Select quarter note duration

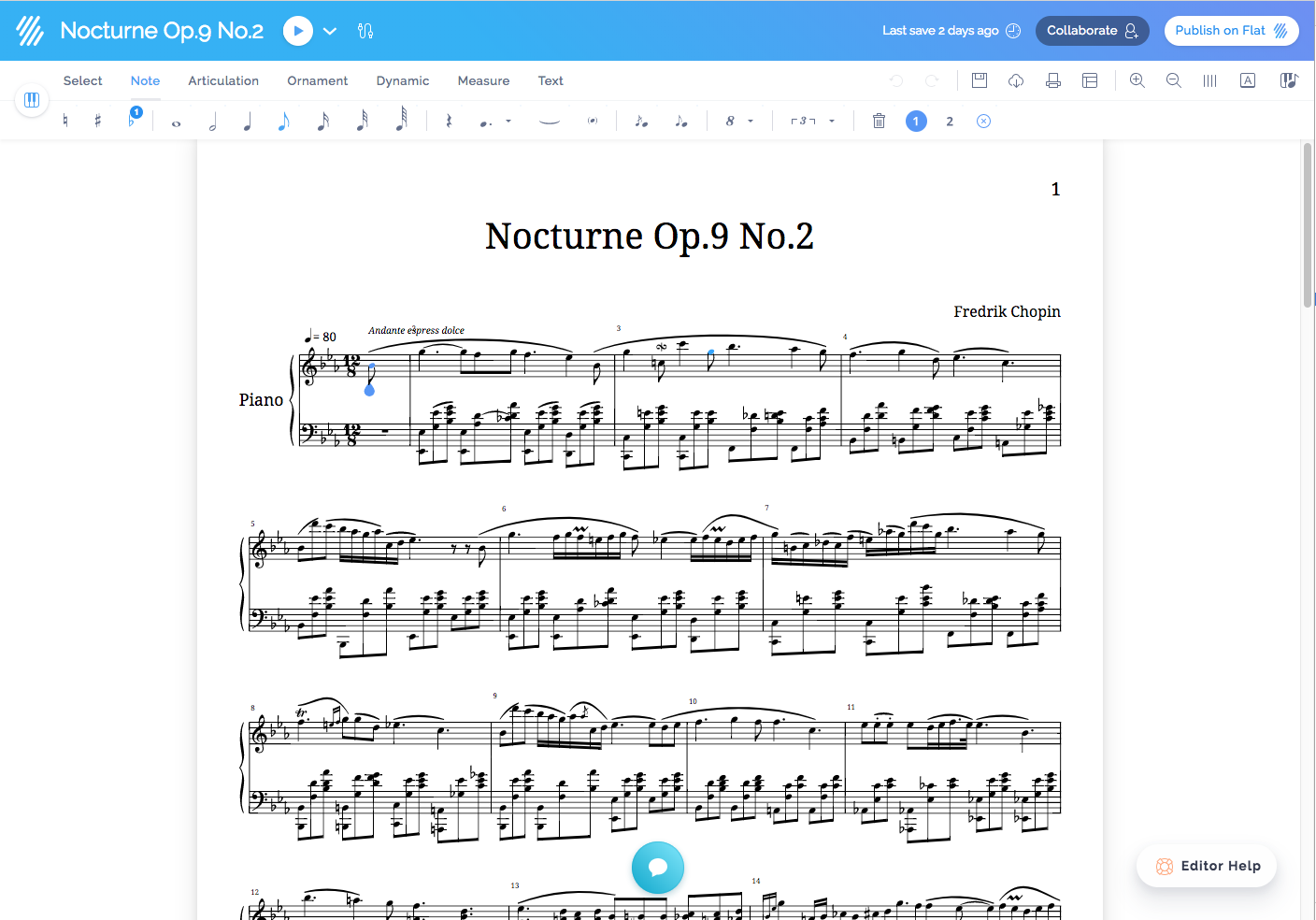248,121
